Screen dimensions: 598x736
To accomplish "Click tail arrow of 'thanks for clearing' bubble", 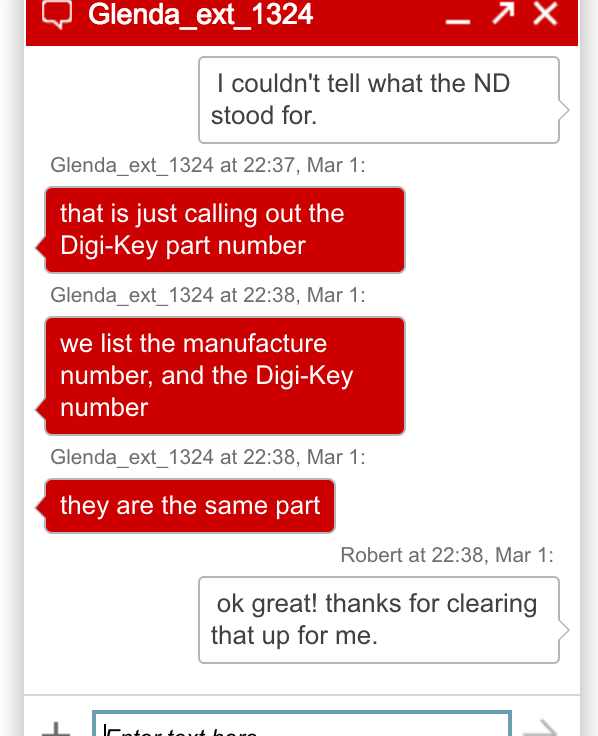I will (564, 631).
